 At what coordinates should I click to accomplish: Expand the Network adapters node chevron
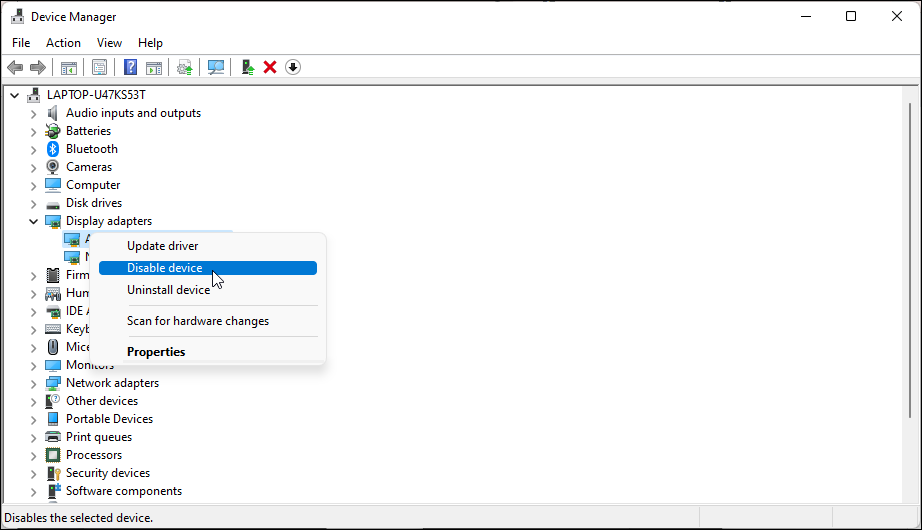34,384
